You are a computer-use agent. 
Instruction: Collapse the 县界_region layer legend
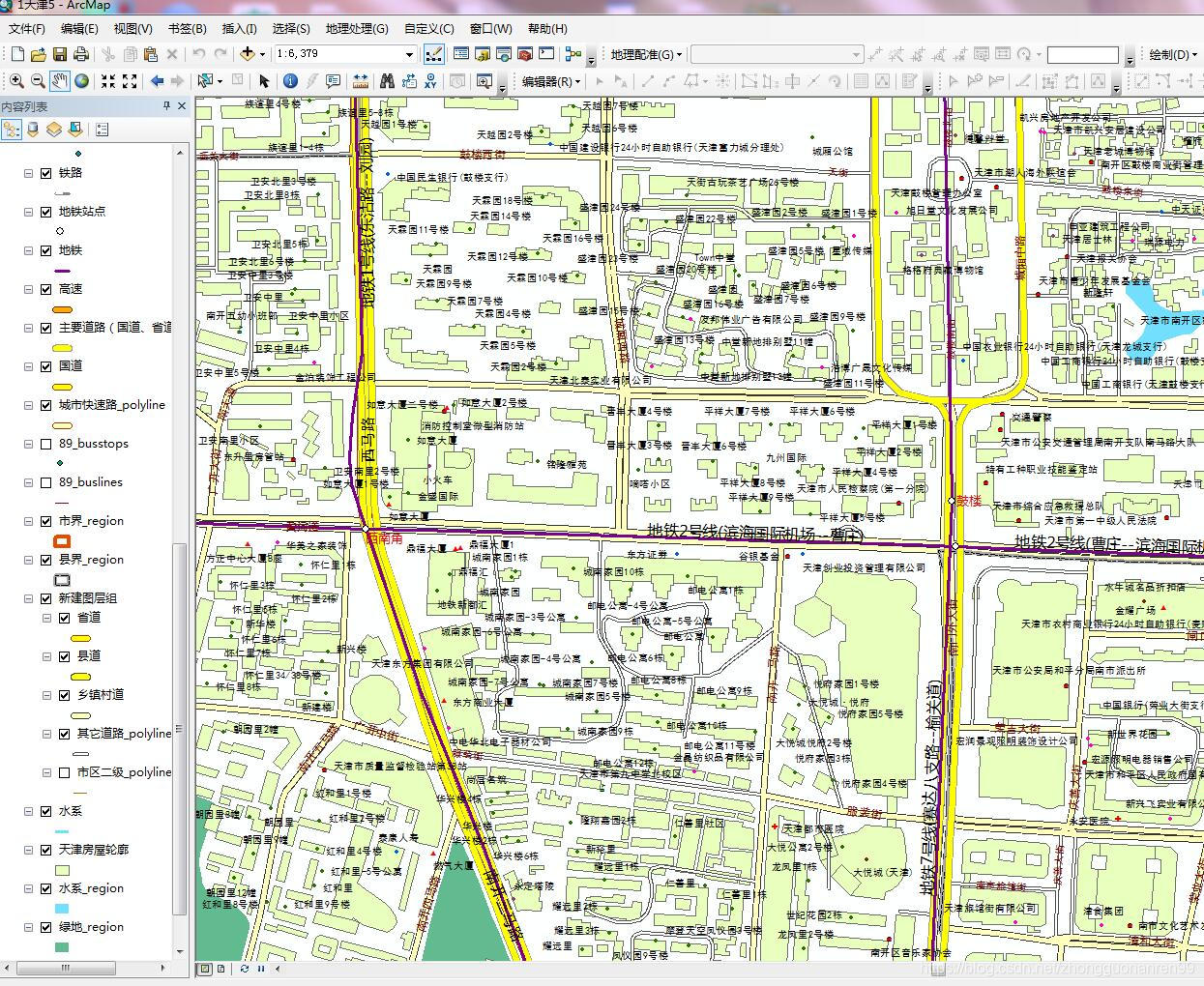pyautogui.click(x=29, y=560)
